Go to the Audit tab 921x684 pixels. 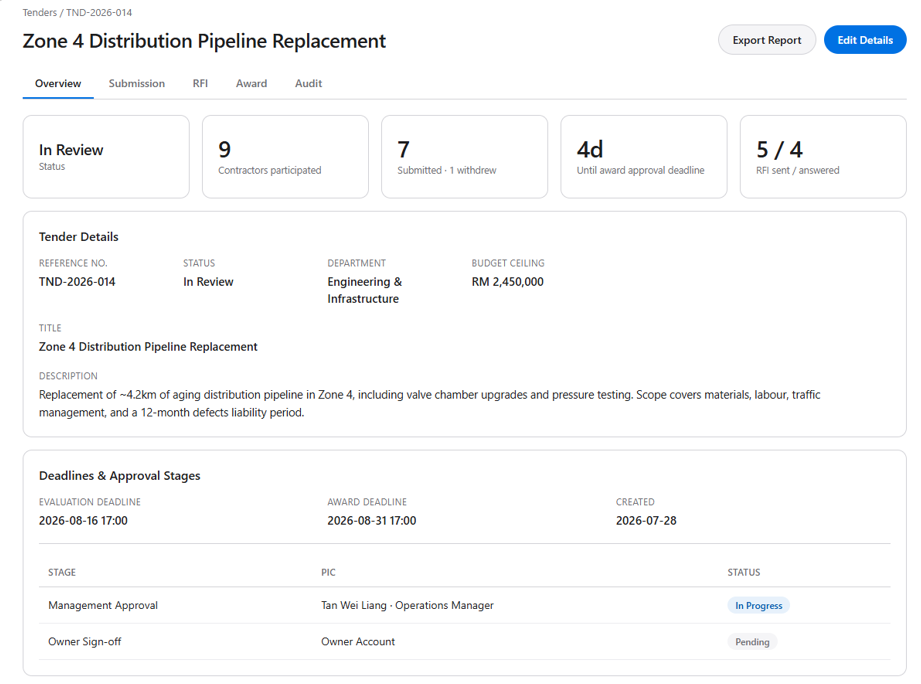(308, 83)
